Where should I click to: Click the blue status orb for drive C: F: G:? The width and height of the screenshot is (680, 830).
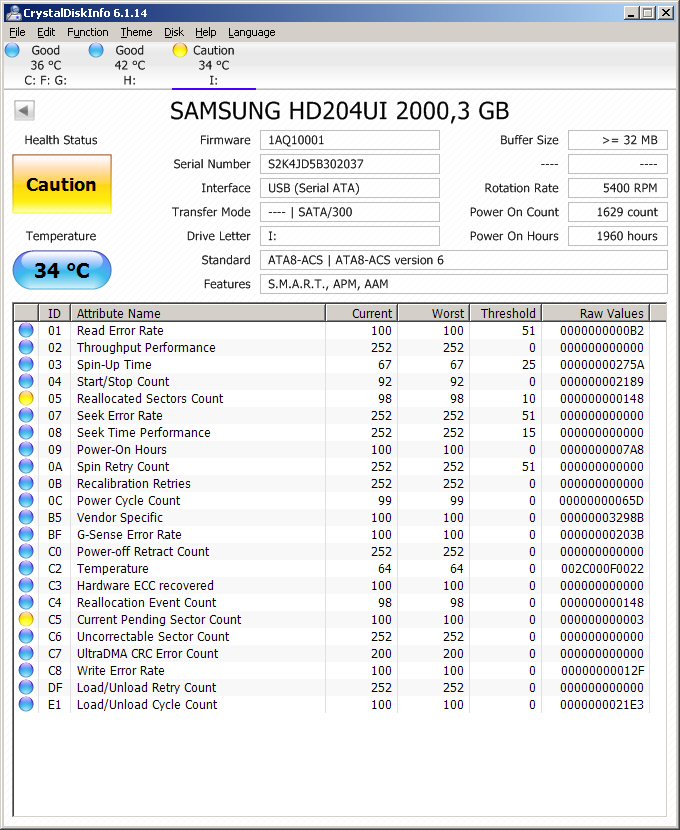coord(12,50)
